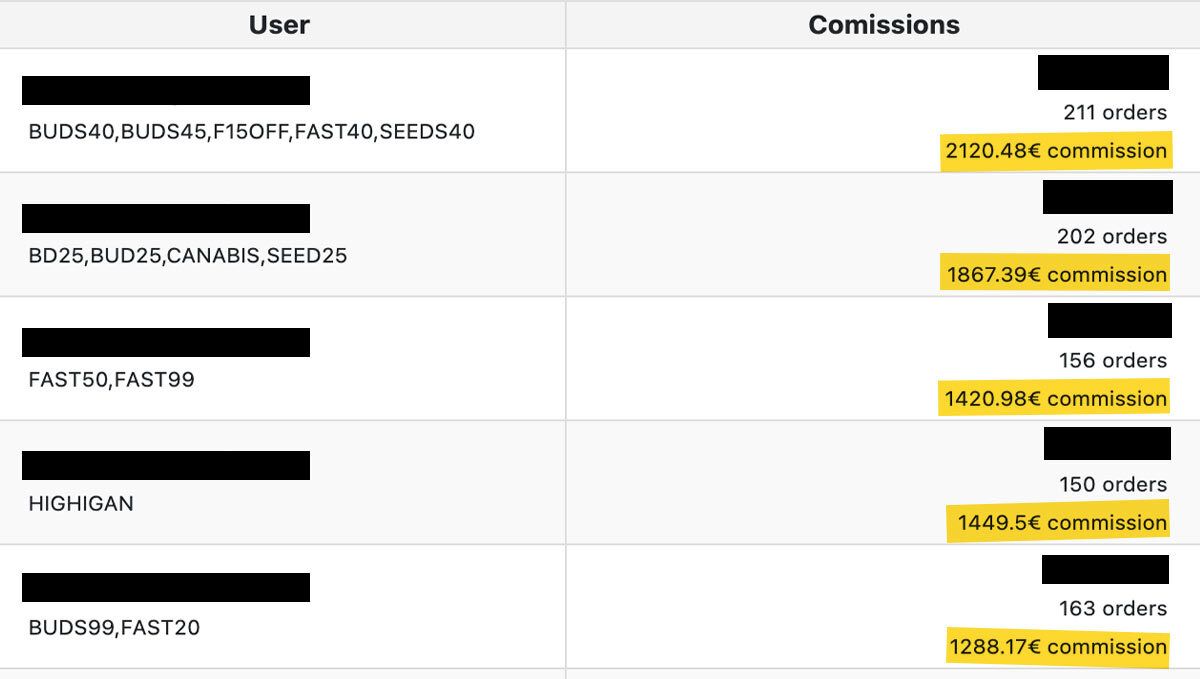
Task: Select the 1449.5€ commission value
Action: tap(1061, 523)
